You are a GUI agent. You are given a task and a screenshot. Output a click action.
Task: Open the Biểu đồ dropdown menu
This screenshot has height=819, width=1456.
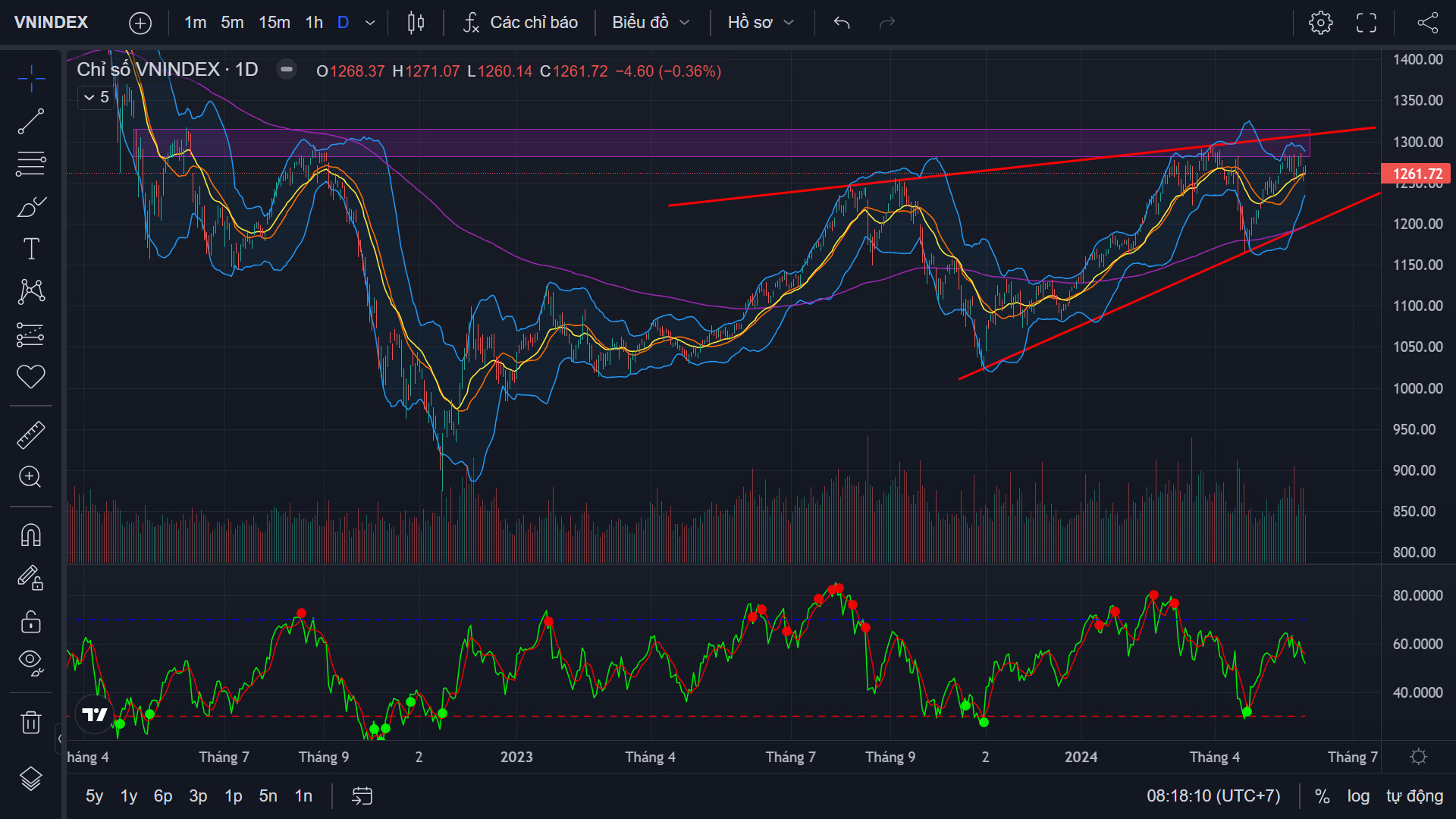651,23
